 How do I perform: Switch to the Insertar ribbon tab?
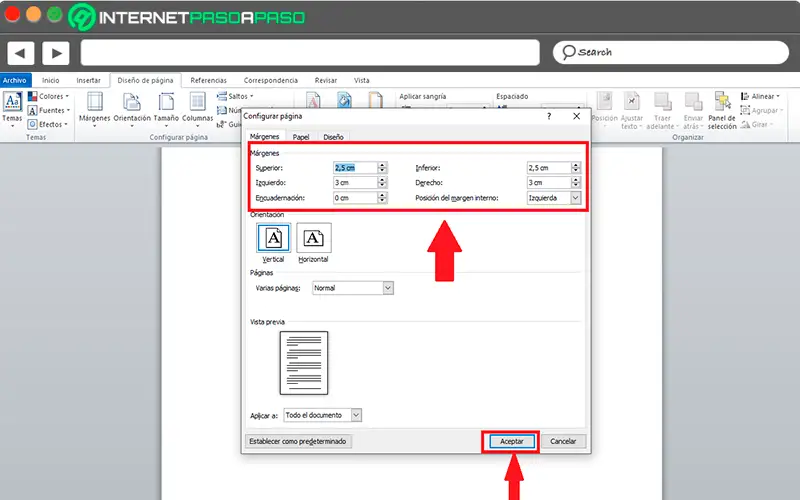point(88,80)
